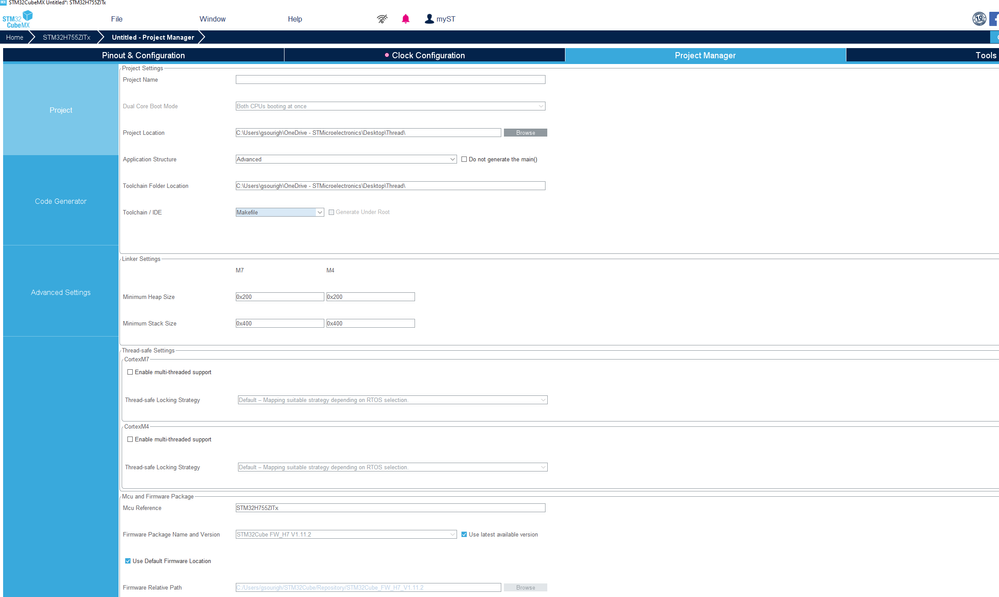
Task: Go to Home in the breadcrumb
Action: [14, 38]
